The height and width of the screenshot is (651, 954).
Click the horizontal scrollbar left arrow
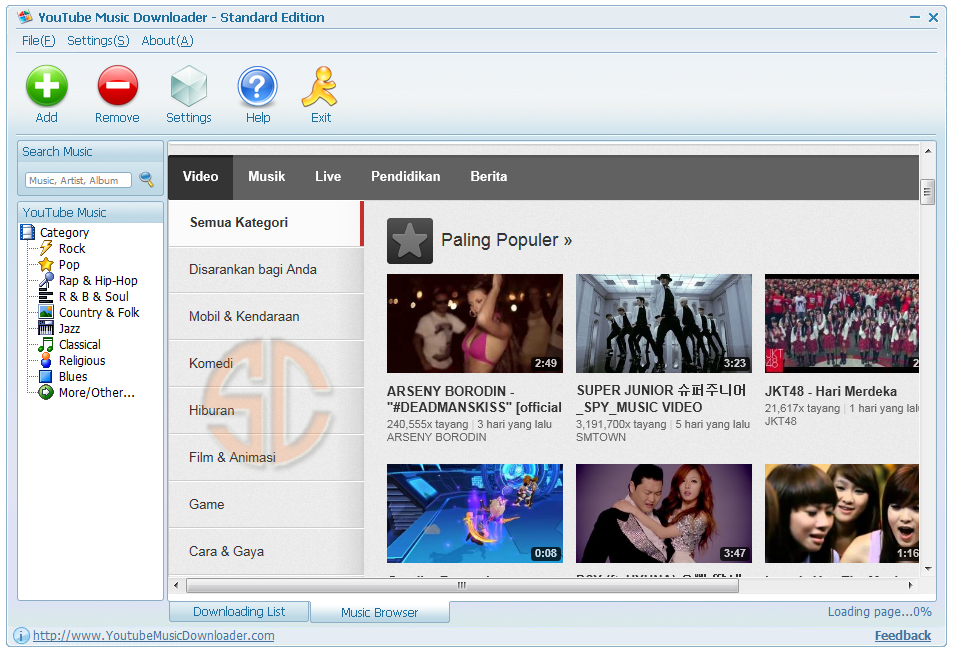click(x=176, y=585)
